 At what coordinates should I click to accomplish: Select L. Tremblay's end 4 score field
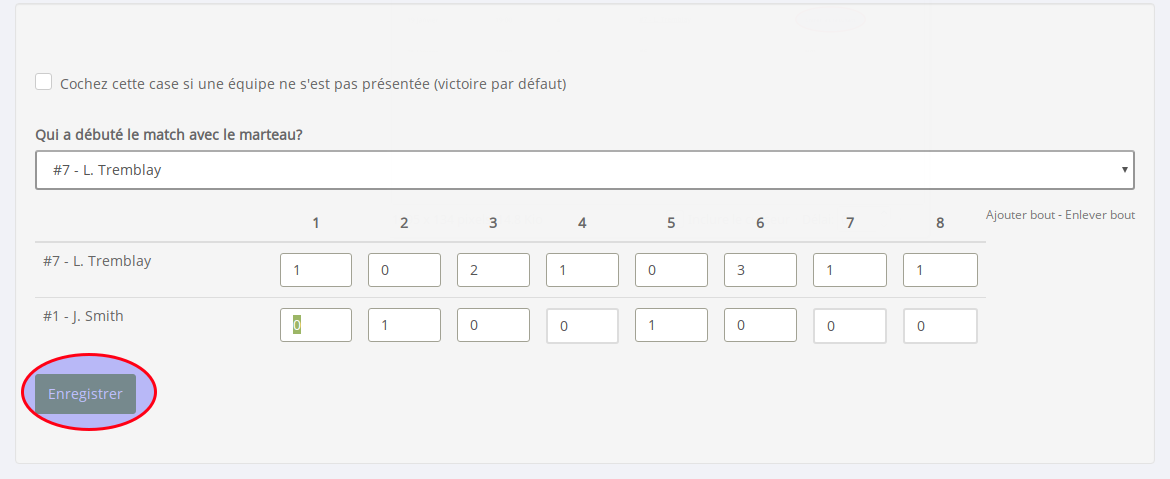click(x=582, y=270)
